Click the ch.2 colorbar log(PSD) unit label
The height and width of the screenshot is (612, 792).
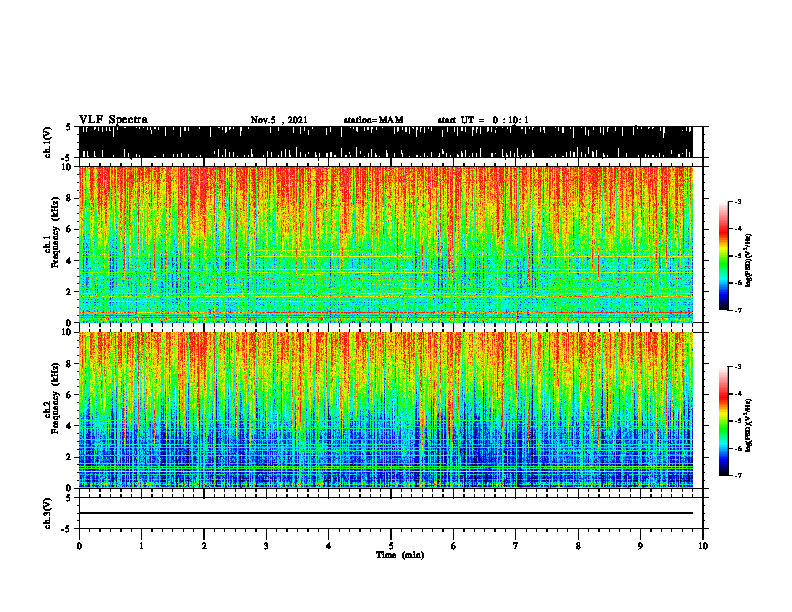pos(749,426)
